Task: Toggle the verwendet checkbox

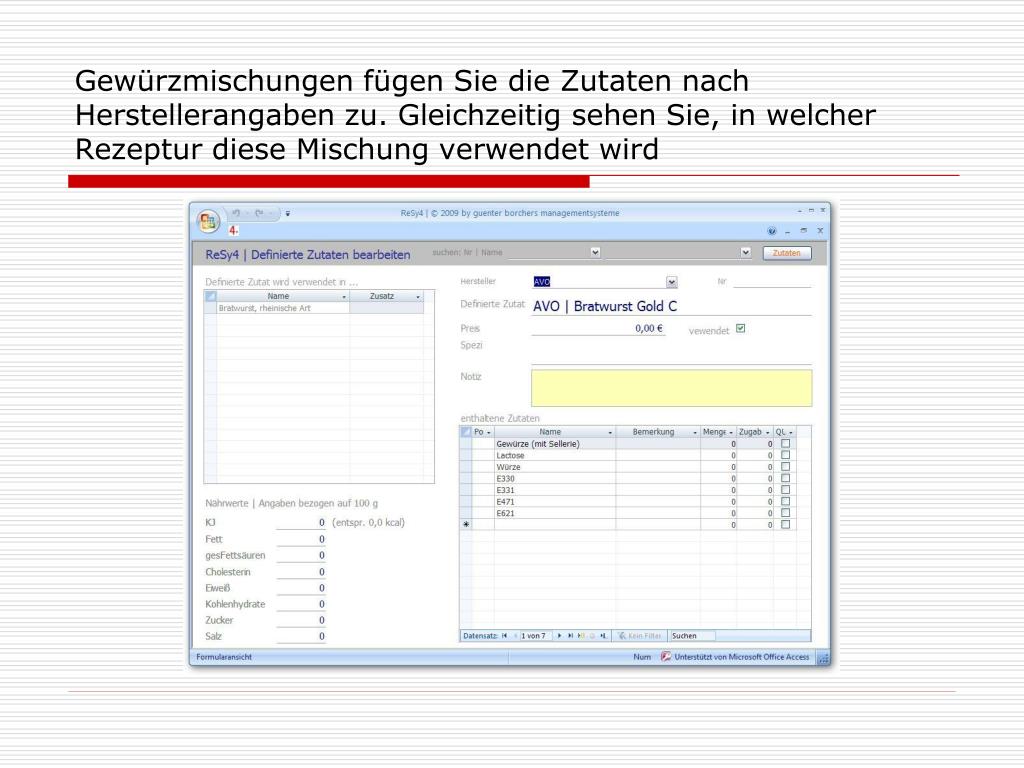Action: pyautogui.click(x=741, y=328)
